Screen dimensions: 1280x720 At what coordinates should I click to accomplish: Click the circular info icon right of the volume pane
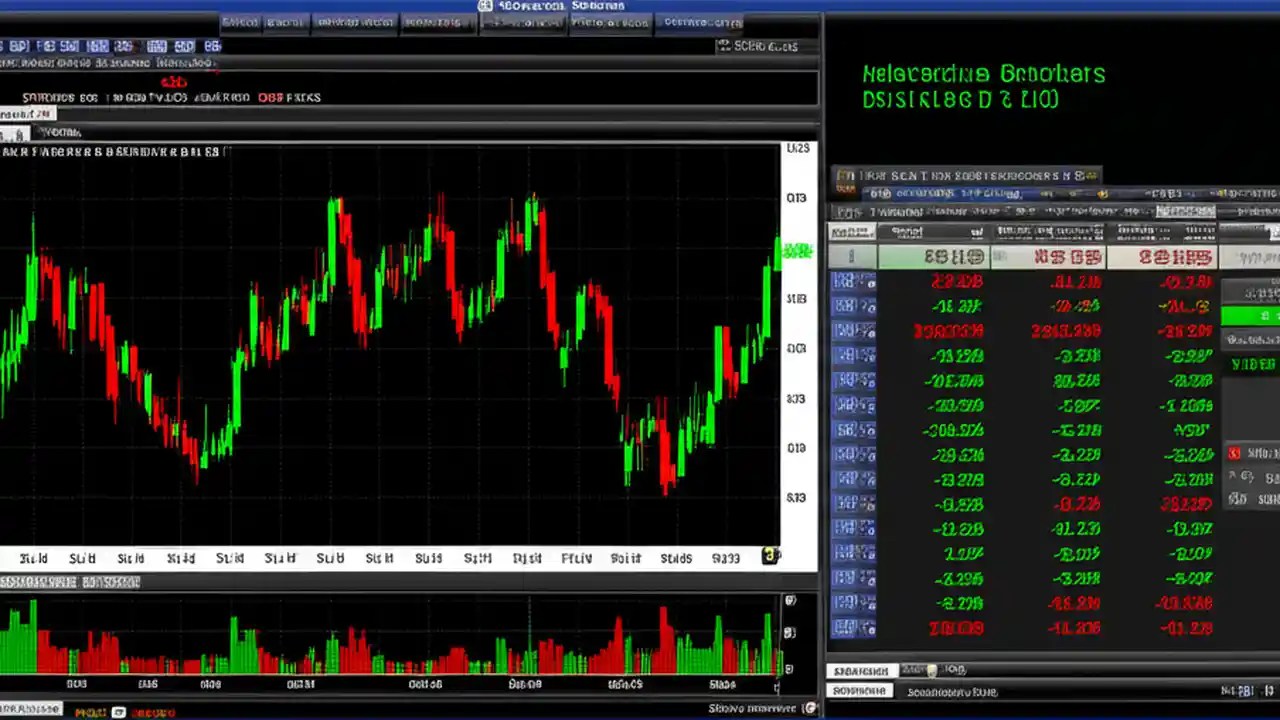click(789, 599)
